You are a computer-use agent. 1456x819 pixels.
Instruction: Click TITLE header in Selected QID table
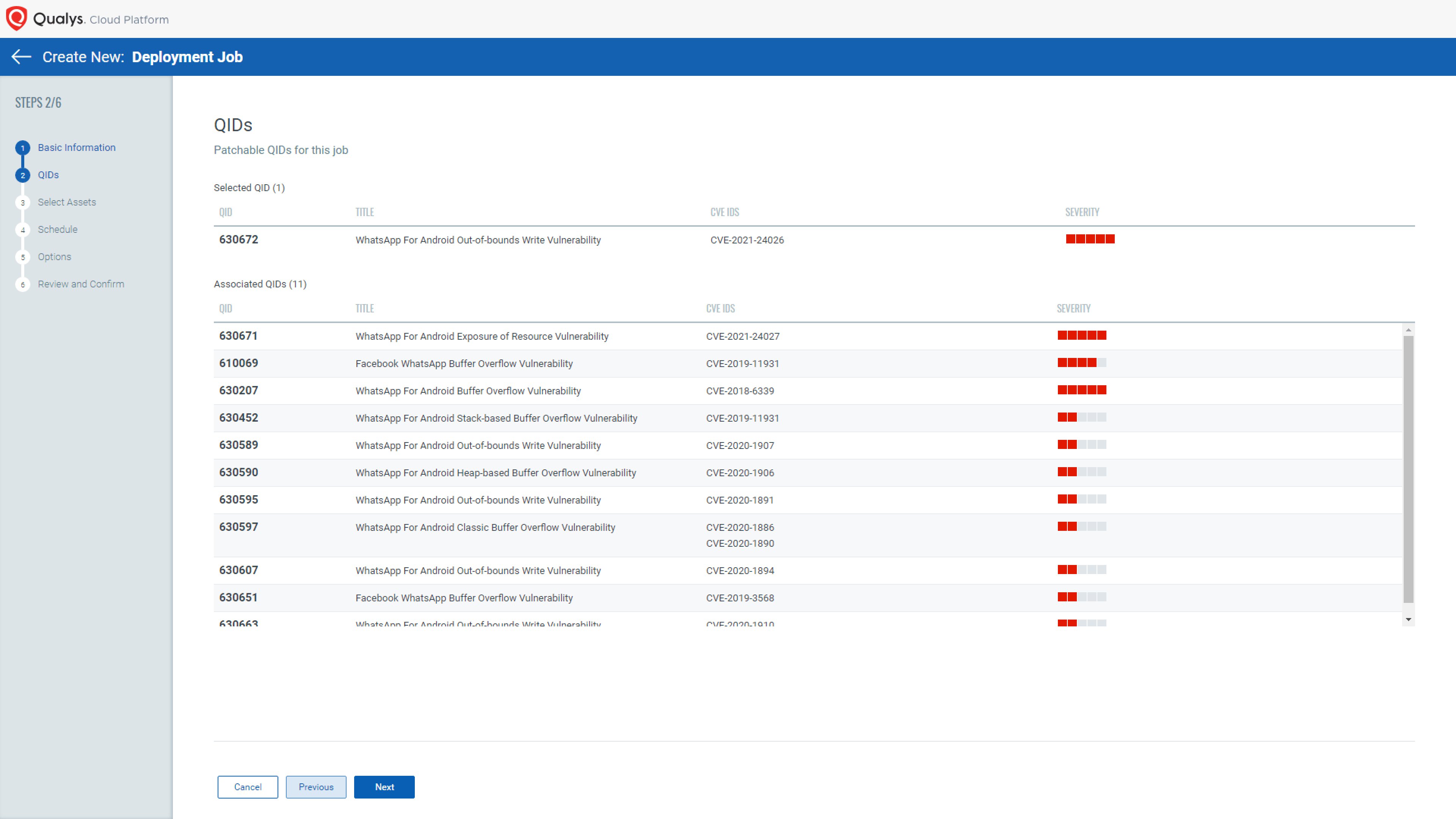pyautogui.click(x=364, y=212)
